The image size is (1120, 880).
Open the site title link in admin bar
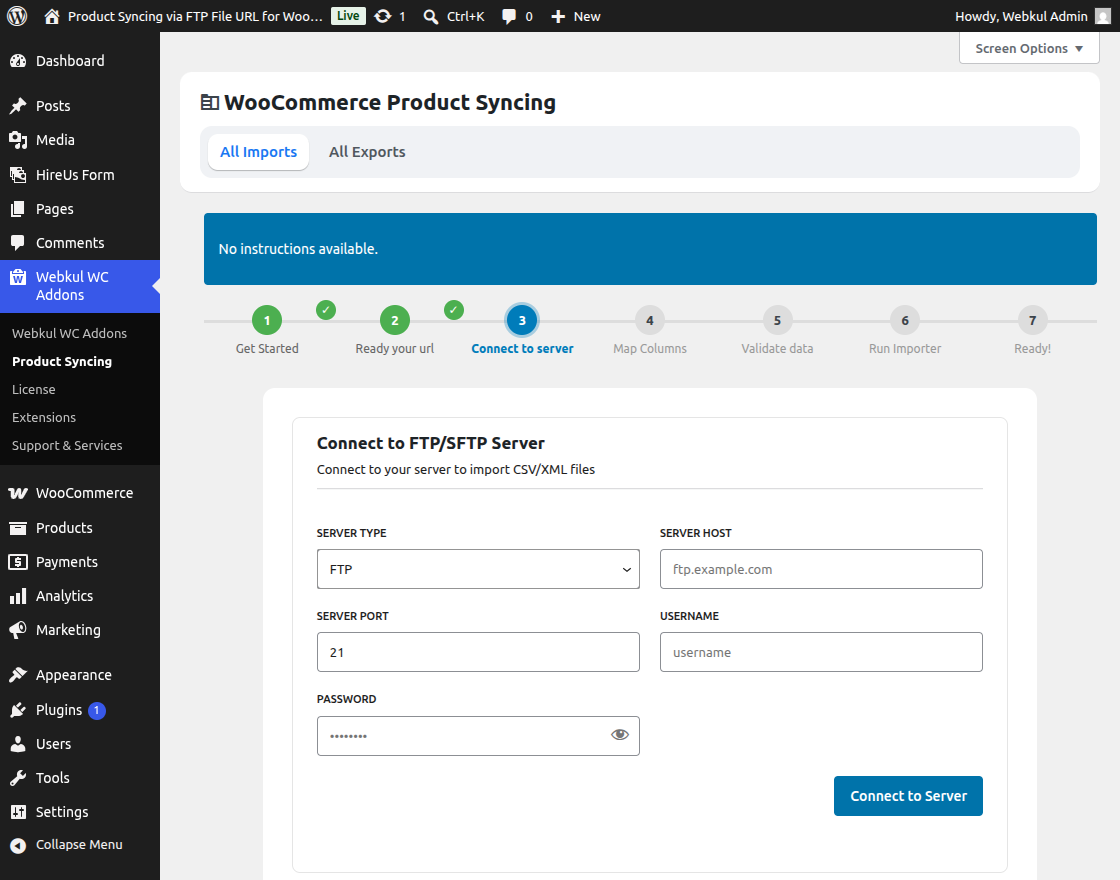click(195, 16)
